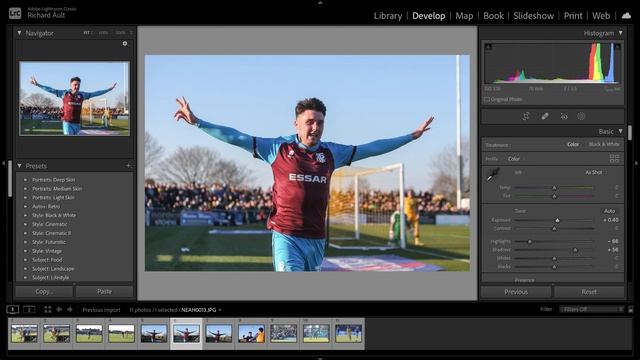Hide the left panel group arrow
Image resolution: width=640 pixels, height=360 pixels.
[3, 163]
